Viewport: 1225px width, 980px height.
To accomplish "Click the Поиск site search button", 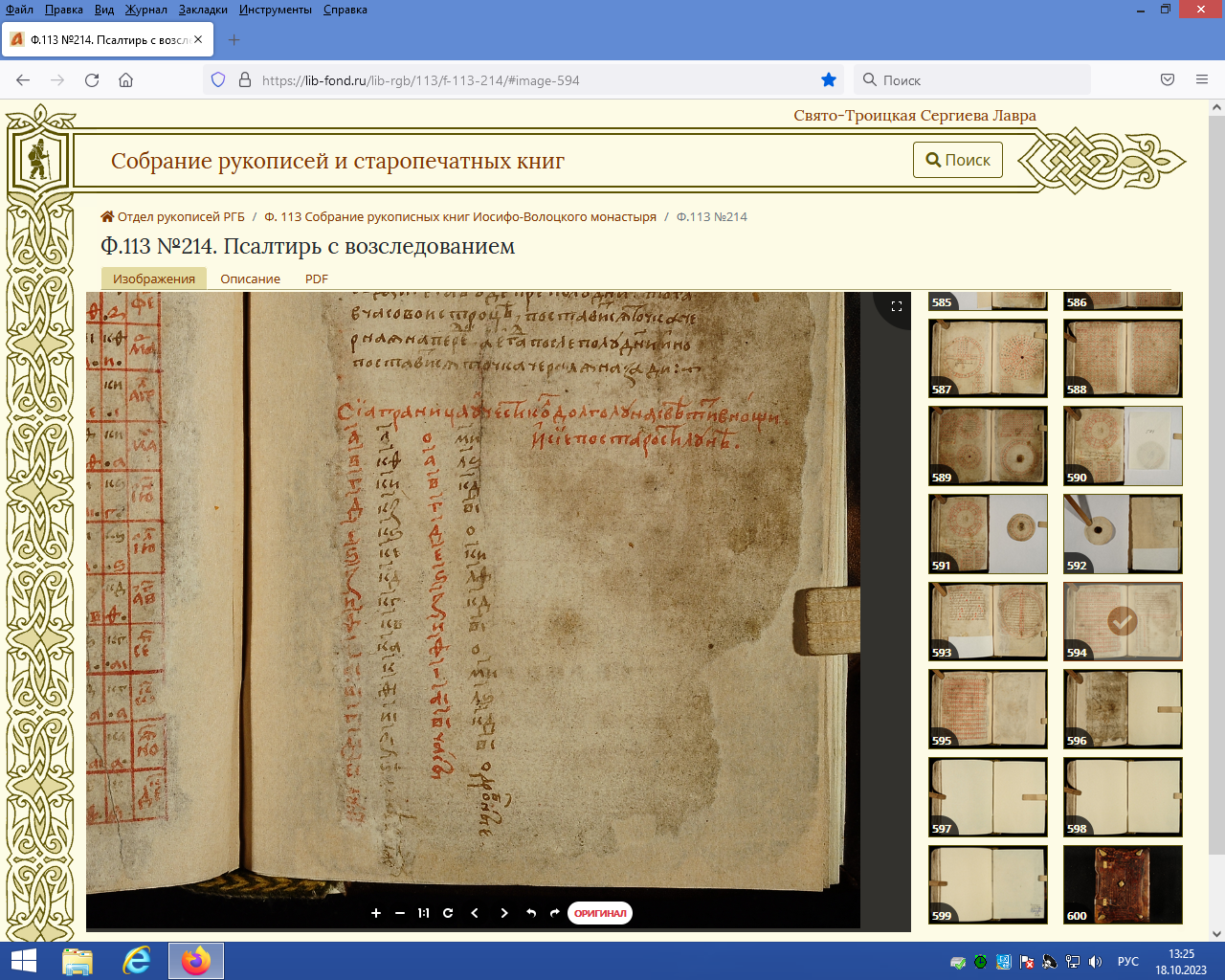I will click(958, 160).
